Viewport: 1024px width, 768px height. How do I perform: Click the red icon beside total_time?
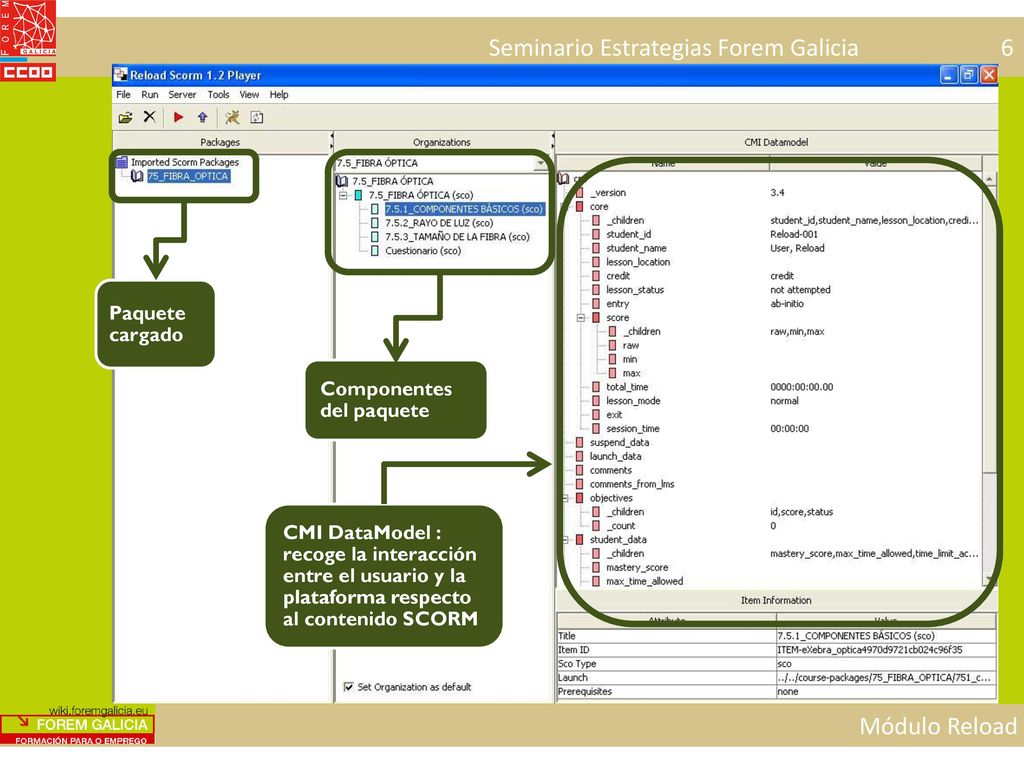596,387
